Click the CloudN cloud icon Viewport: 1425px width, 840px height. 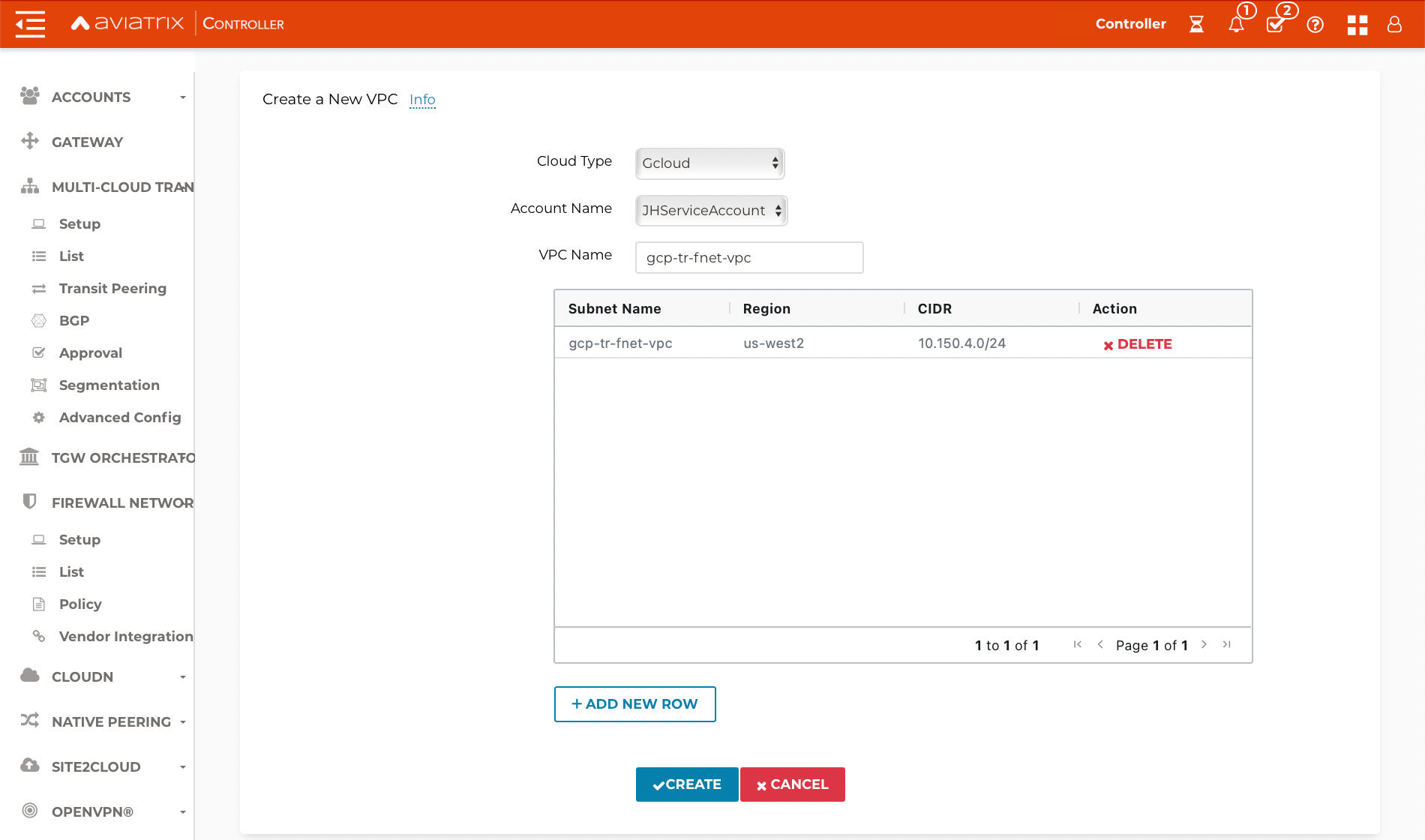(x=30, y=675)
